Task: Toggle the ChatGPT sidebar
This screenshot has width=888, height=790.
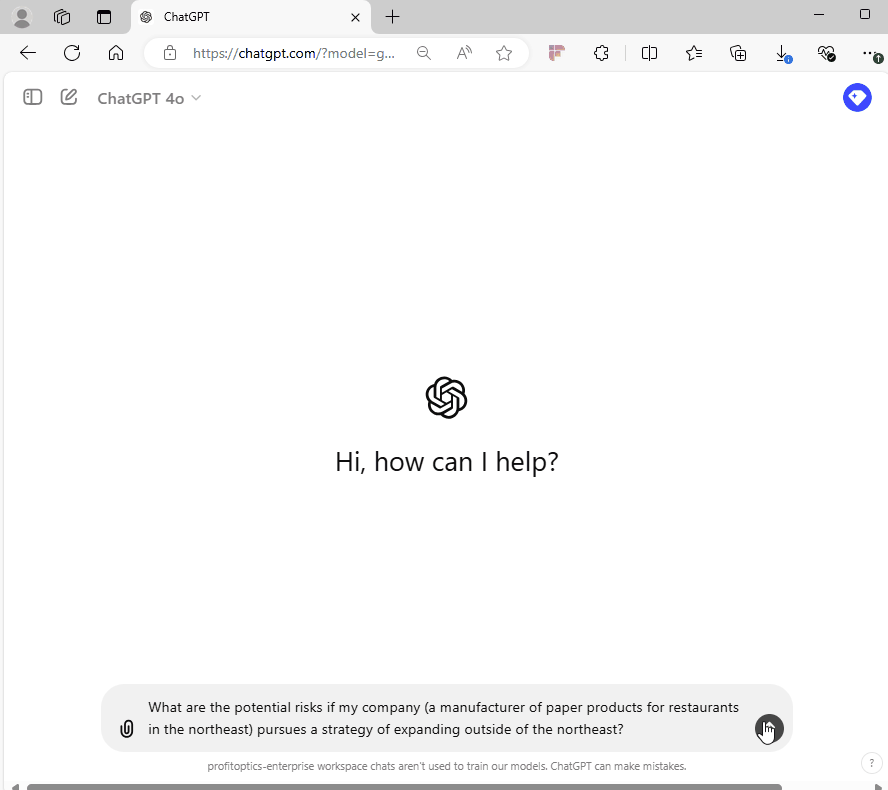Action: [32, 97]
